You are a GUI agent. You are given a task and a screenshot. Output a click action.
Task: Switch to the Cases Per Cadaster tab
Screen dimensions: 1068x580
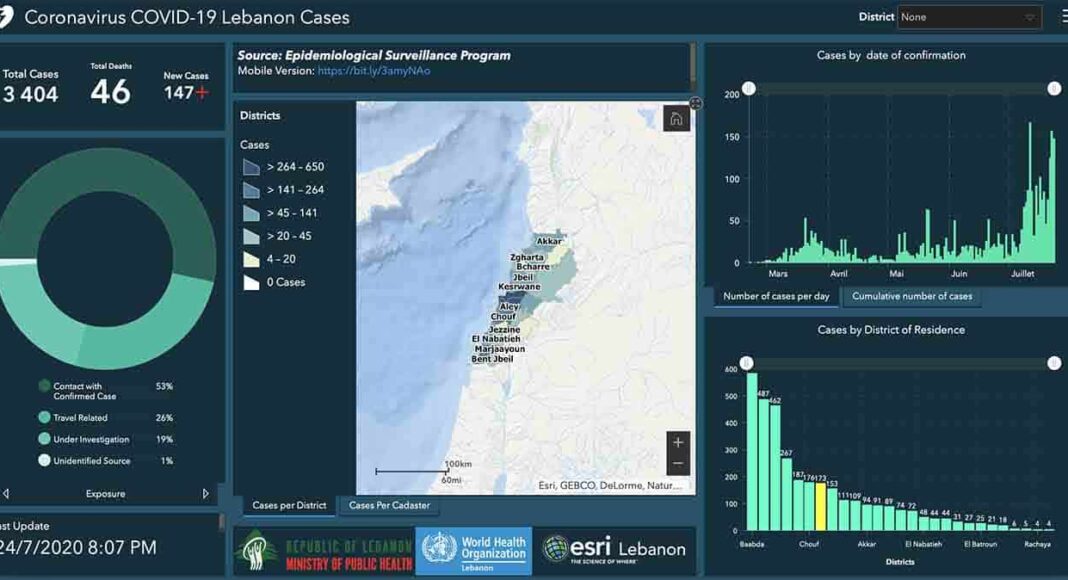point(389,506)
